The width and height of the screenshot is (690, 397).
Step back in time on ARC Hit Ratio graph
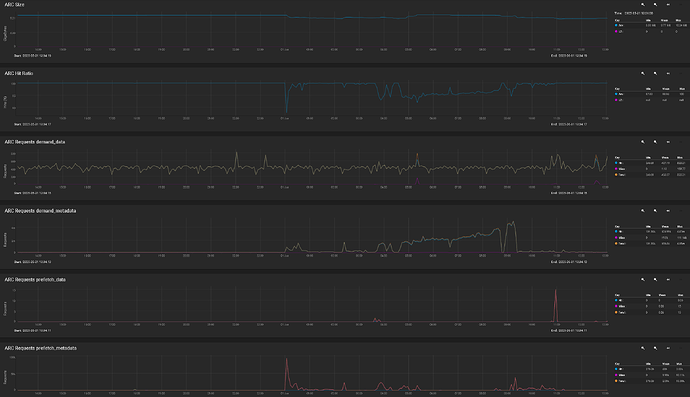668,74
